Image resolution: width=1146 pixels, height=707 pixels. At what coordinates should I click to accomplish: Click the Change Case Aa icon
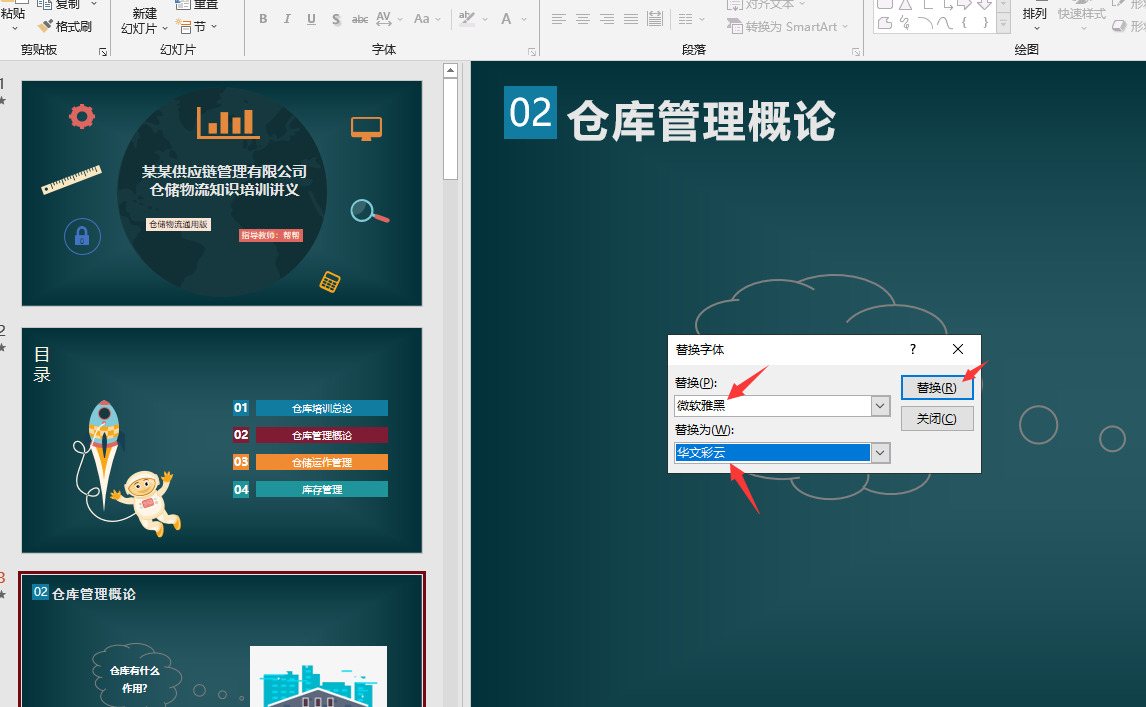tap(422, 19)
